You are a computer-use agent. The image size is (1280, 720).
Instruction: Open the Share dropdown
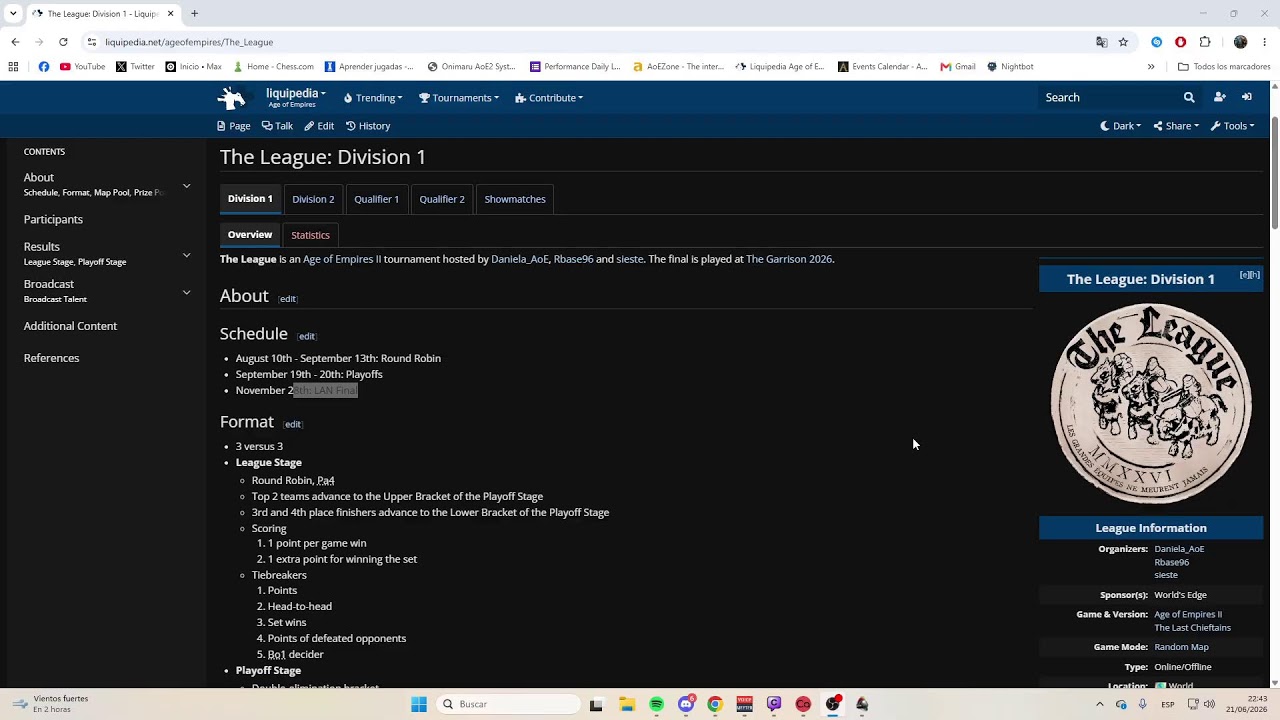pyautogui.click(x=1176, y=126)
